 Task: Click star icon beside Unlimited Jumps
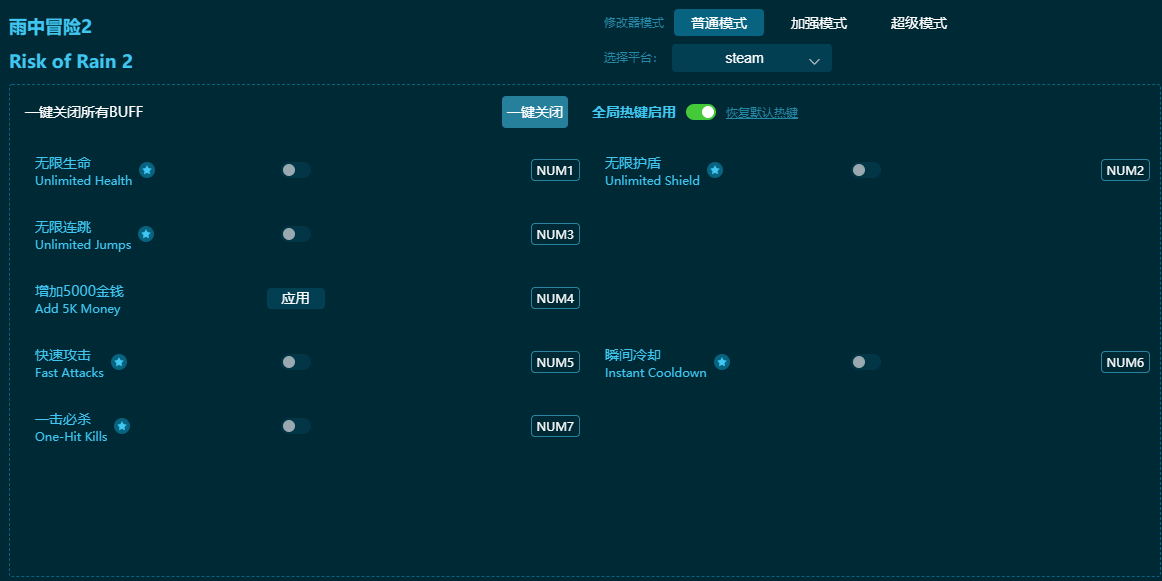[146, 234]
